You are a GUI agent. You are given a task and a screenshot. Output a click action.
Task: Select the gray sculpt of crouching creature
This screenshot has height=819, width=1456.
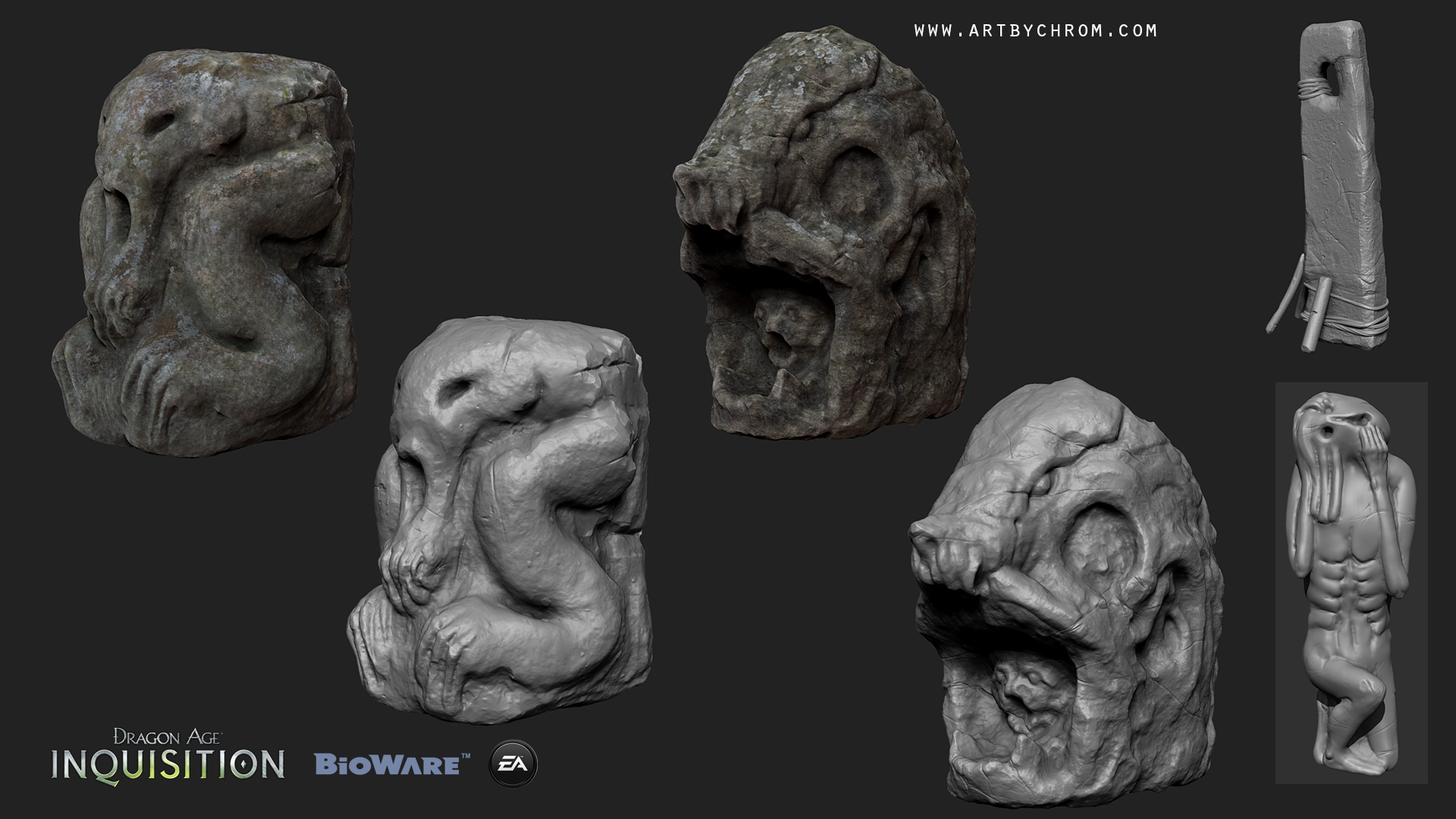pos(499,520)
